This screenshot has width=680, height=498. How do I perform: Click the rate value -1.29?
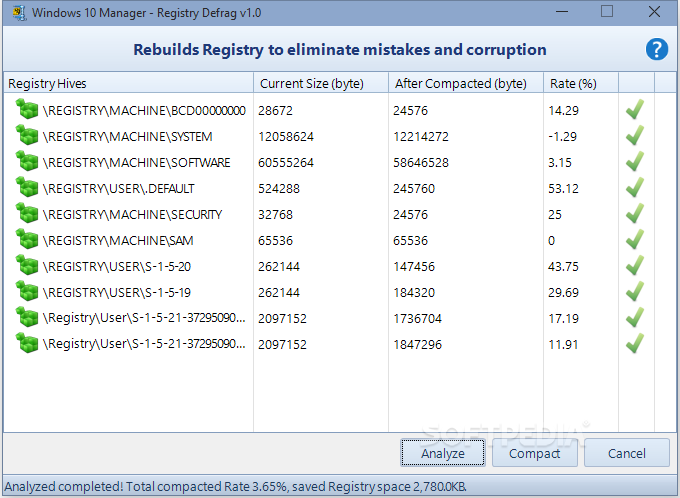click(562, 137)
